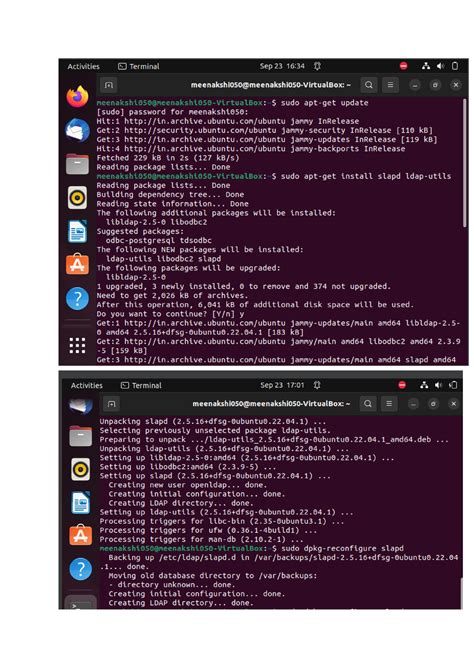The width and height of the screenshot is (474, 669).
Task: Minimize the lower terminal window
Action: click(x=413, y=404)
